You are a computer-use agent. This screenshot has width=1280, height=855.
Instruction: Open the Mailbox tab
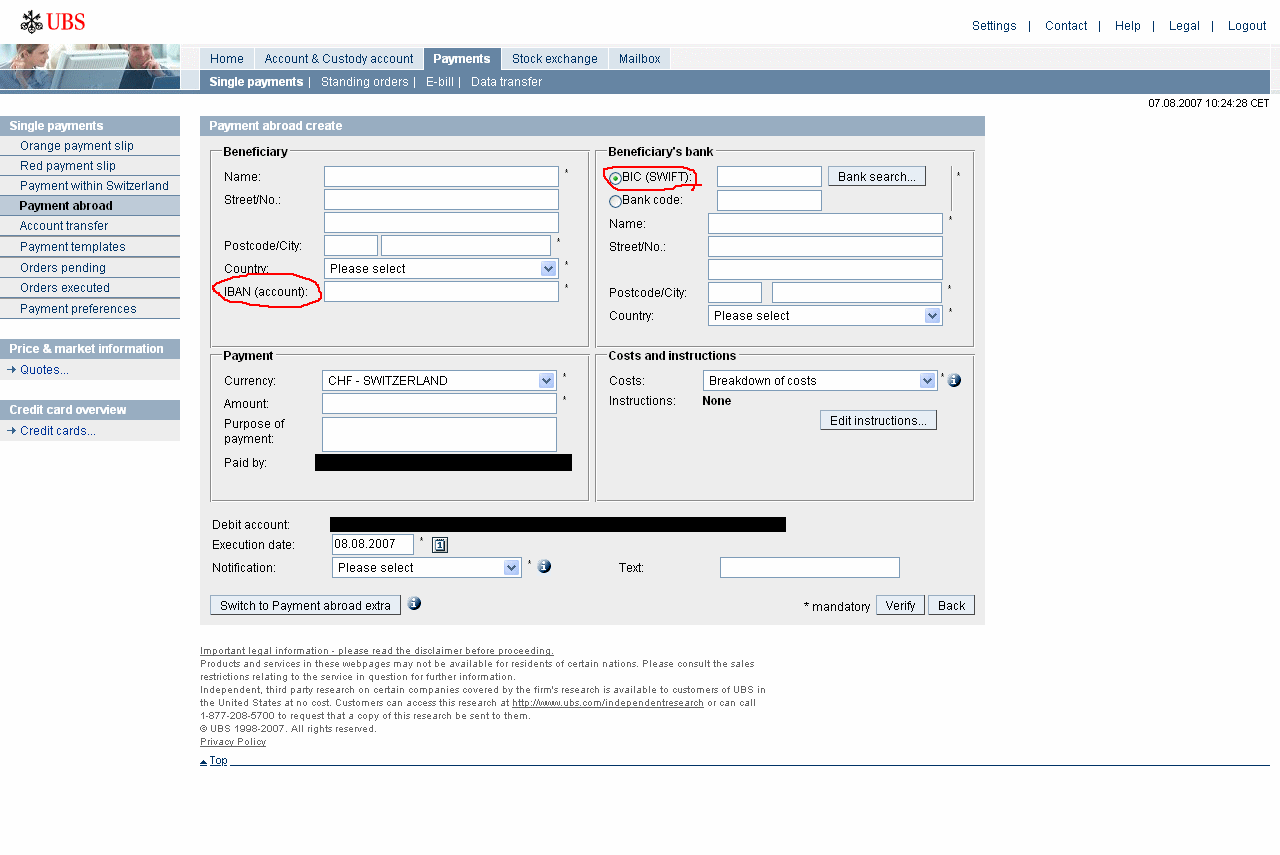[x=640, y=59]
